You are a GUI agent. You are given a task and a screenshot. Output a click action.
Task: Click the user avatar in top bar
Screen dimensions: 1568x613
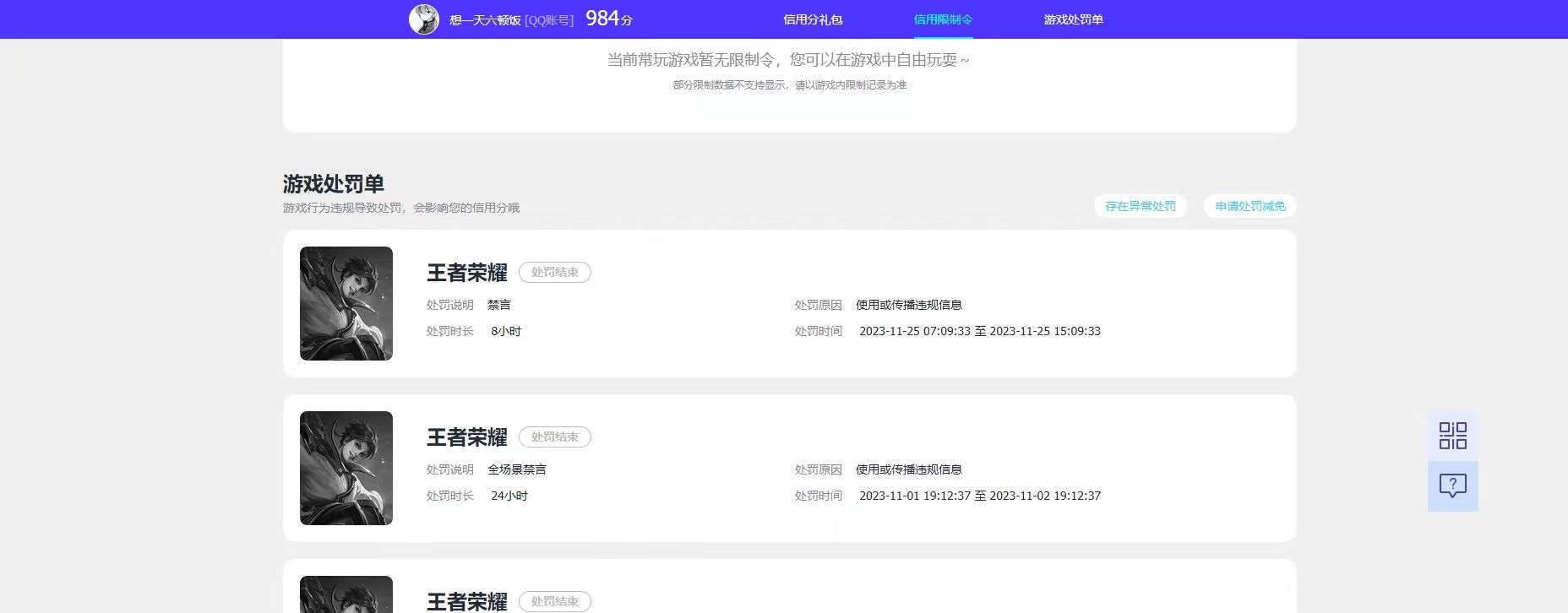point(424,19)
